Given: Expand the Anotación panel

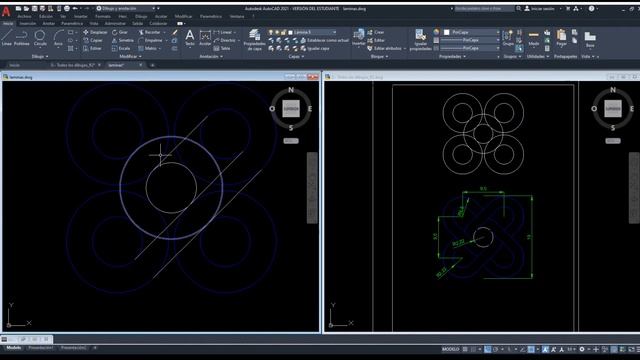Looking at the screenshot, I should [211, 57].
